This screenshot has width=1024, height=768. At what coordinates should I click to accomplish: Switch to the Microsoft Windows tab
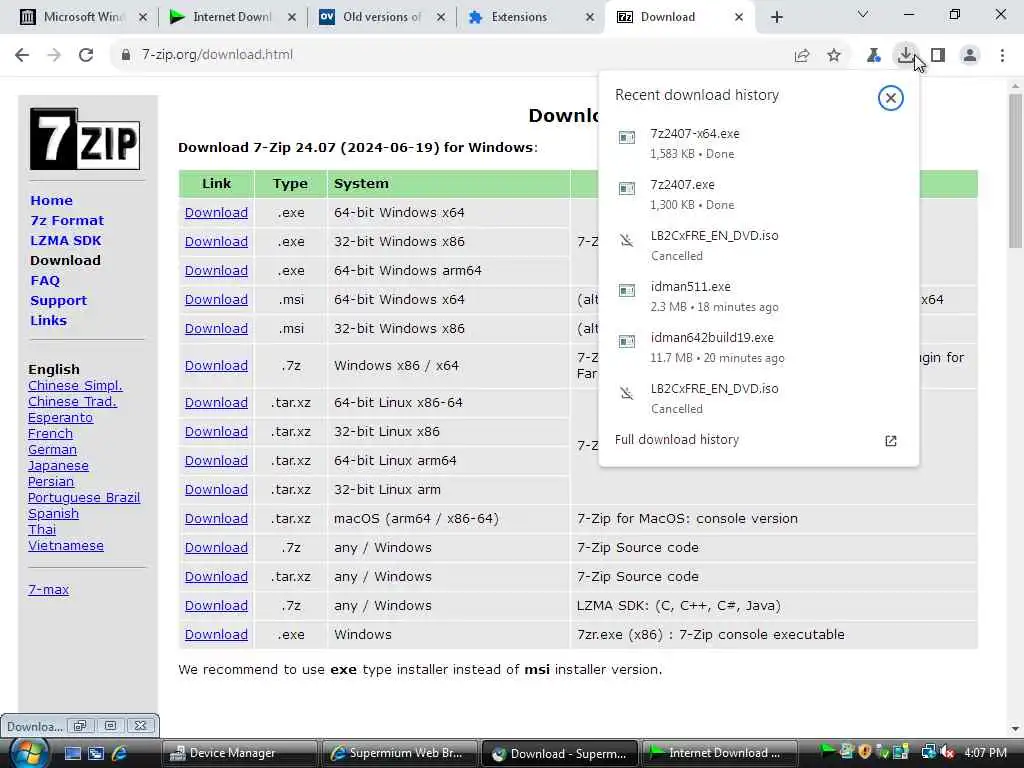pos(82,17)
